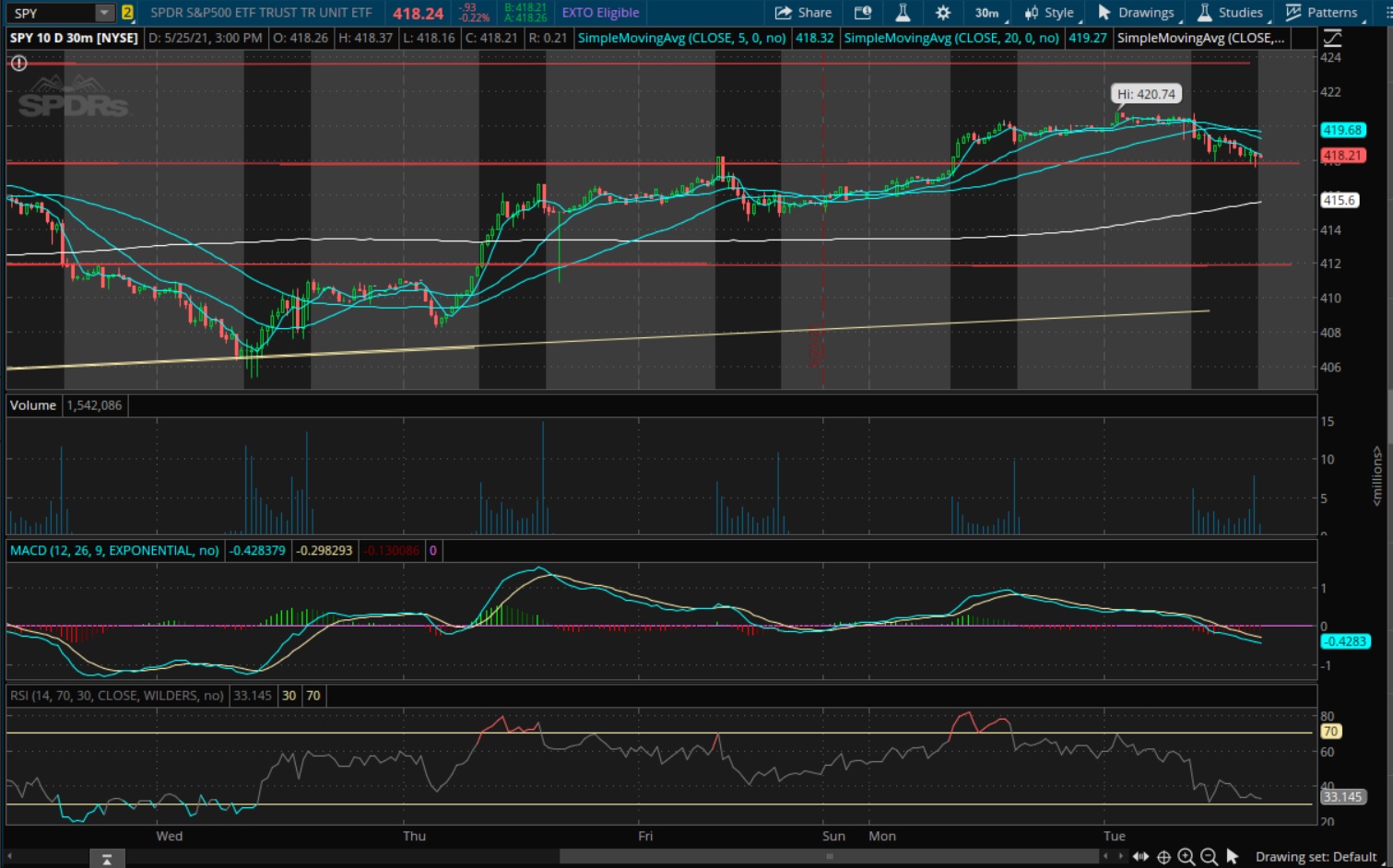The image size is (1393, 868).
Task: Click the SimpleMovingAvg (CLOSE, 5, 0, no) label
Action: pyautogui.click(x=681, y=38)
